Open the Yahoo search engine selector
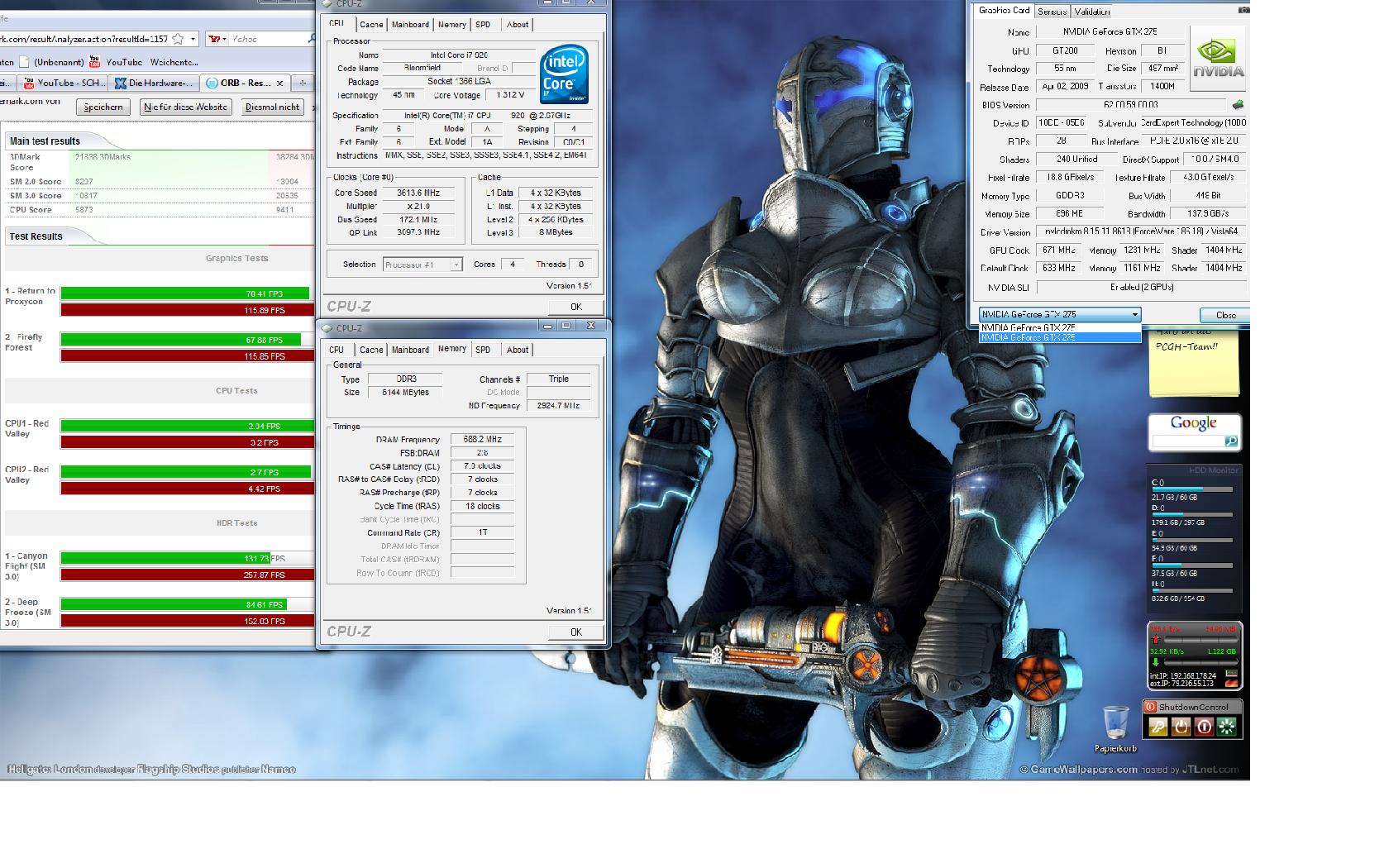1389x868 pixels. [217, 39]
